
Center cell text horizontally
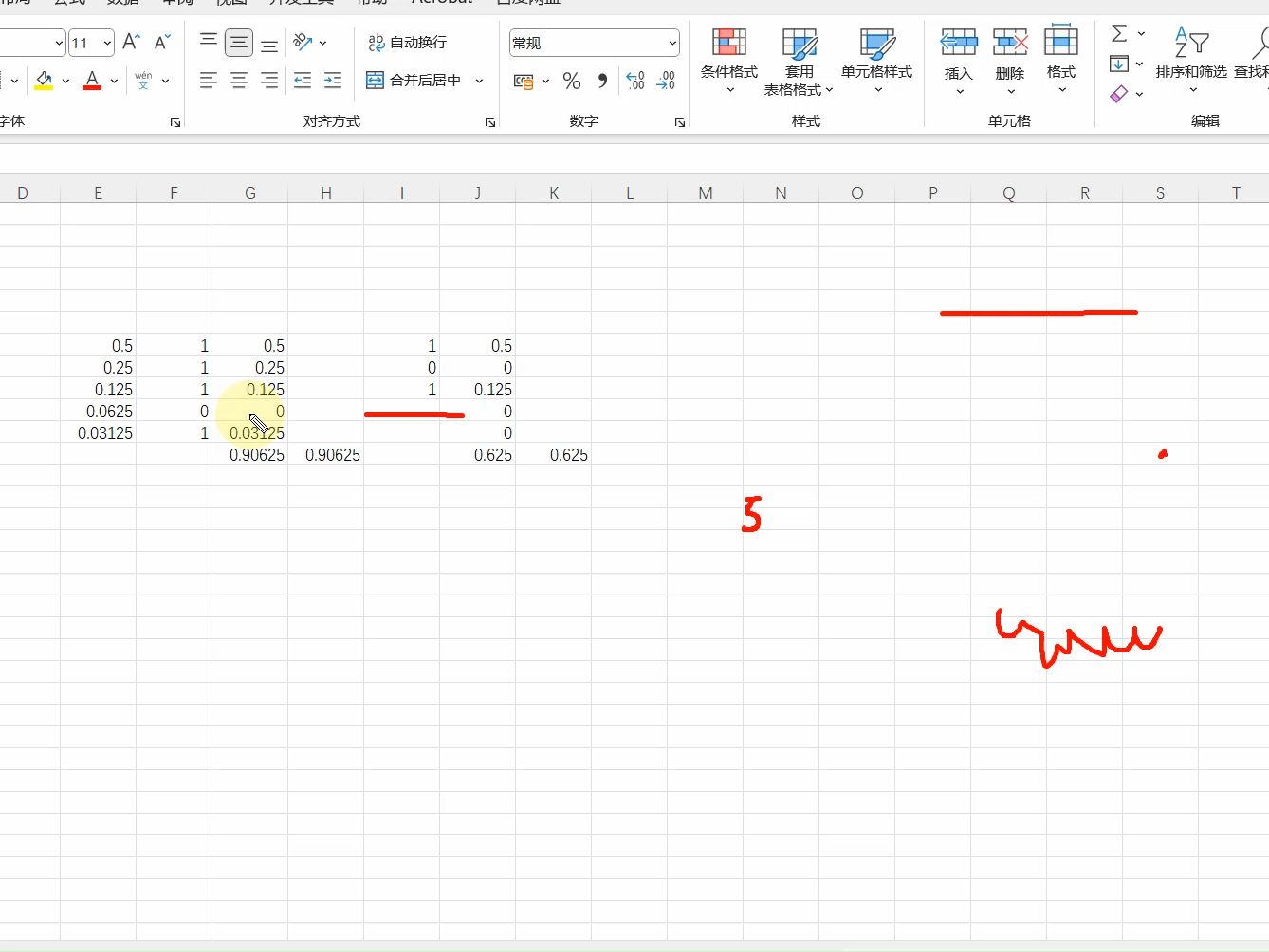pos(239,81)
